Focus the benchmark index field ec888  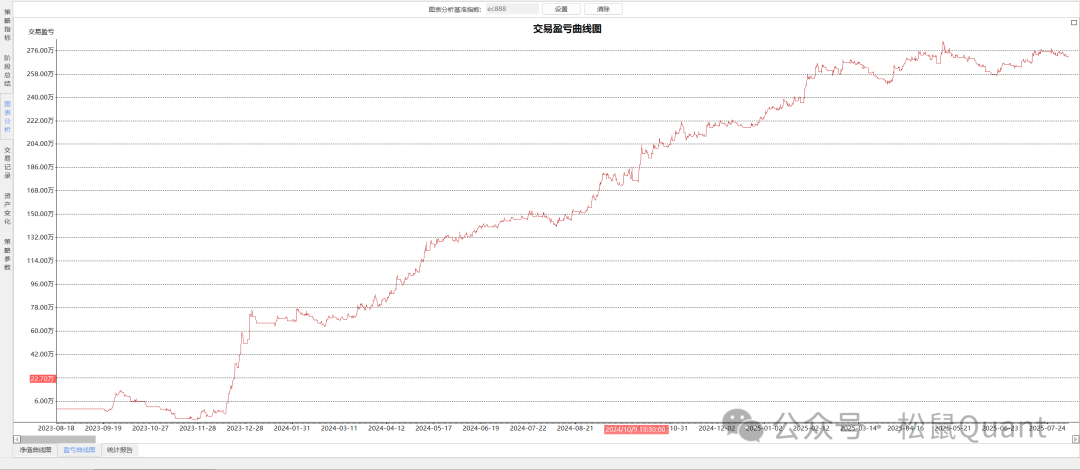point(510,9)
